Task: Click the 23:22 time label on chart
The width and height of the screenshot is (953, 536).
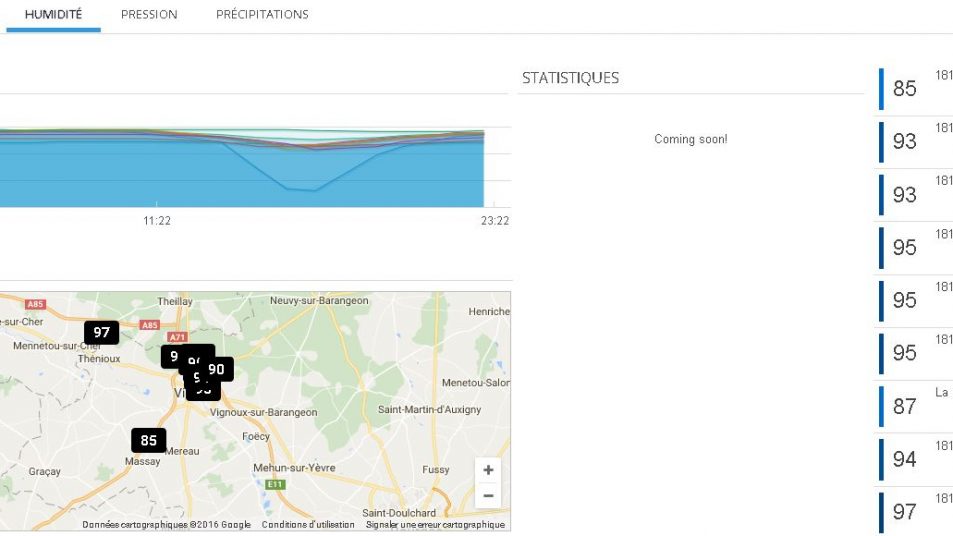Action: (x=494, y=221)
